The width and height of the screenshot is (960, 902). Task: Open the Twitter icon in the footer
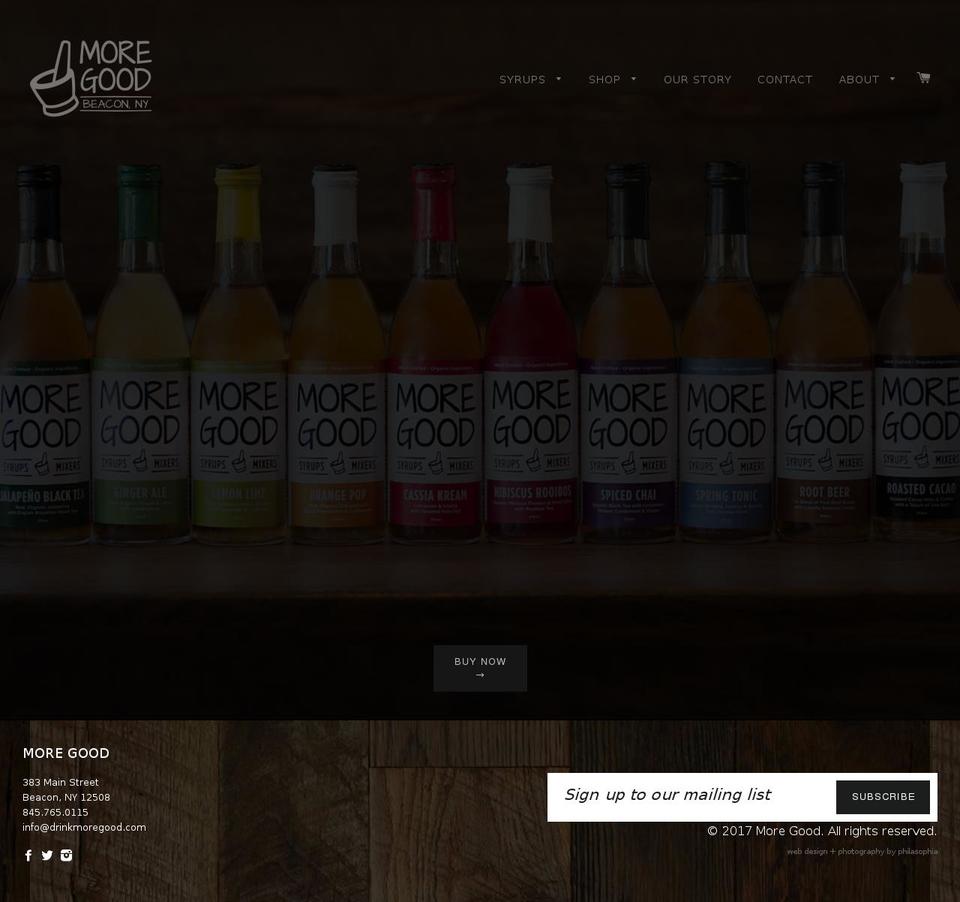coord(47,856)
